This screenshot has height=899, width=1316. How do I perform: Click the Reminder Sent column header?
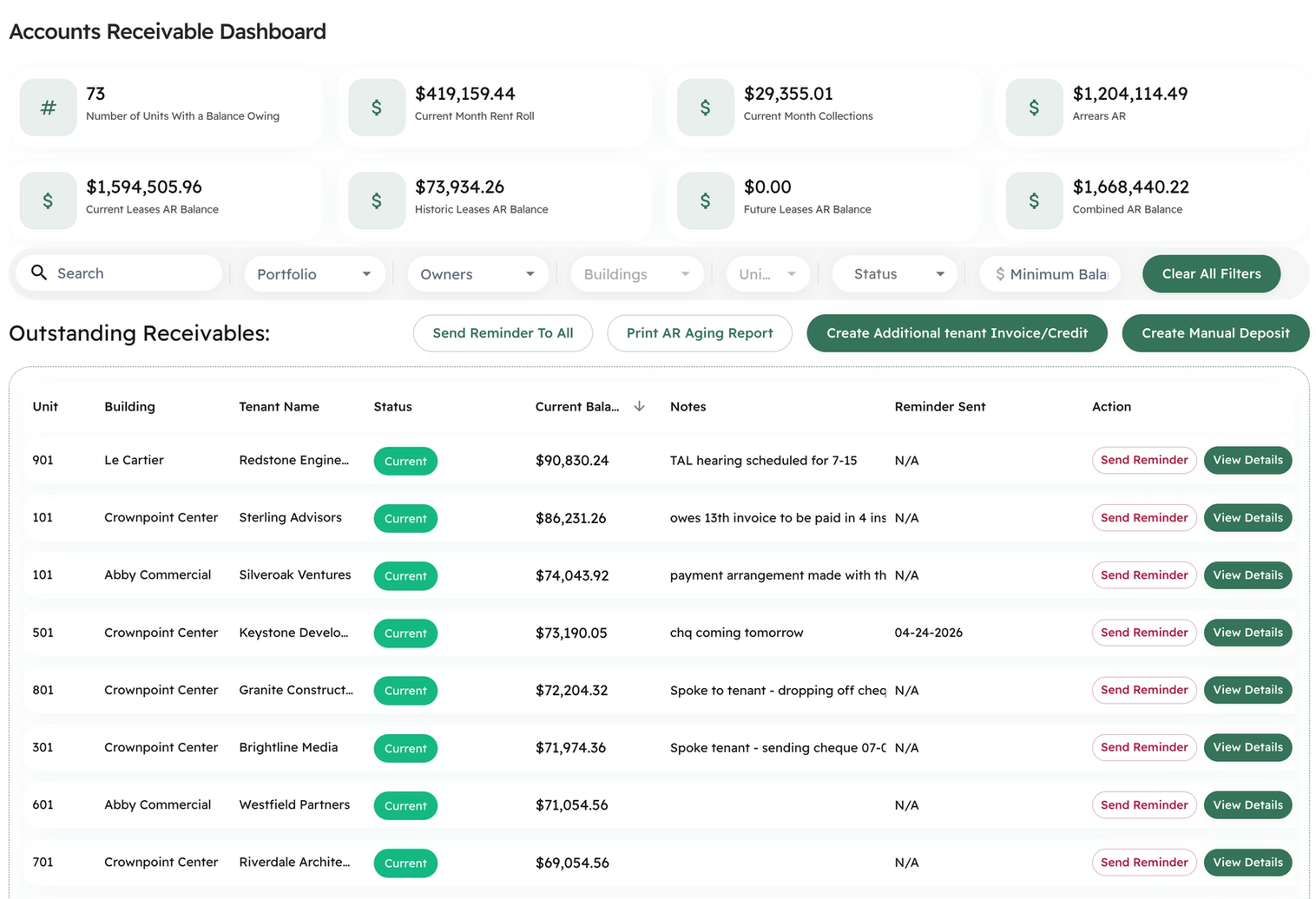pos(940,406)
